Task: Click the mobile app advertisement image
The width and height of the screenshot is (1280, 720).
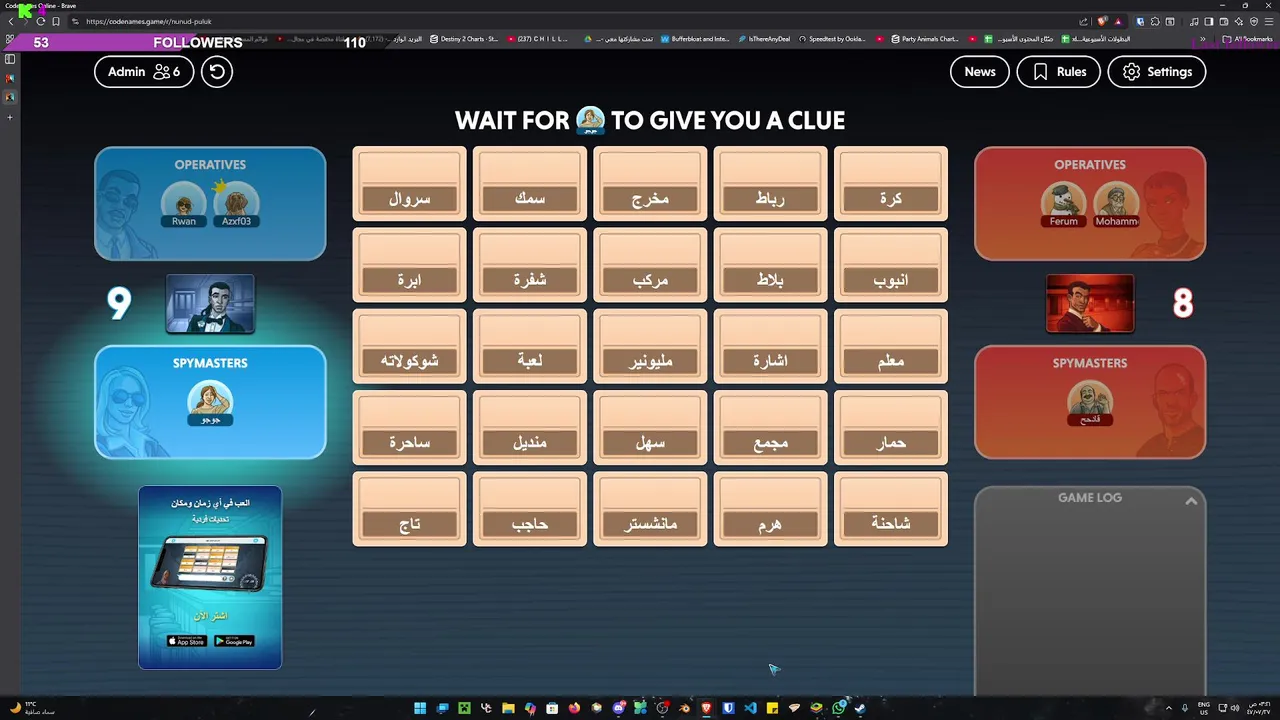Action: pyautogui.click(x=210, y=577)
